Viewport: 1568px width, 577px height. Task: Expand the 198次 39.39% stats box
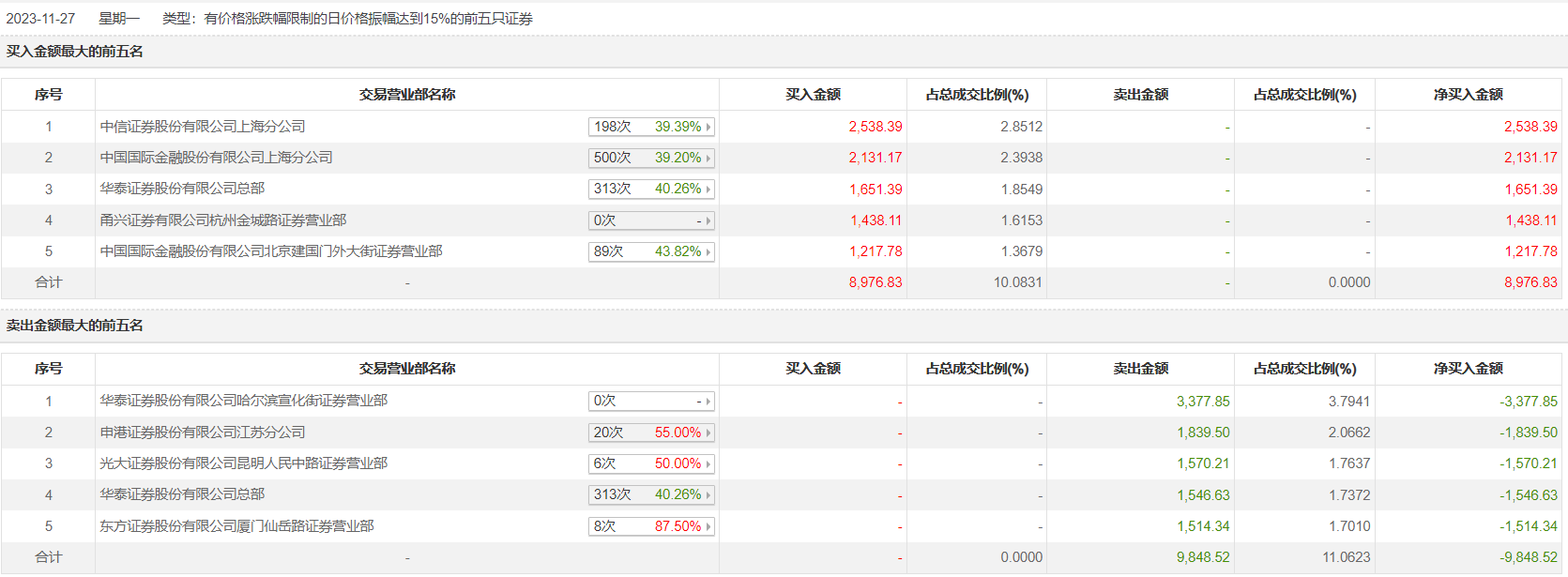point(650,127)
